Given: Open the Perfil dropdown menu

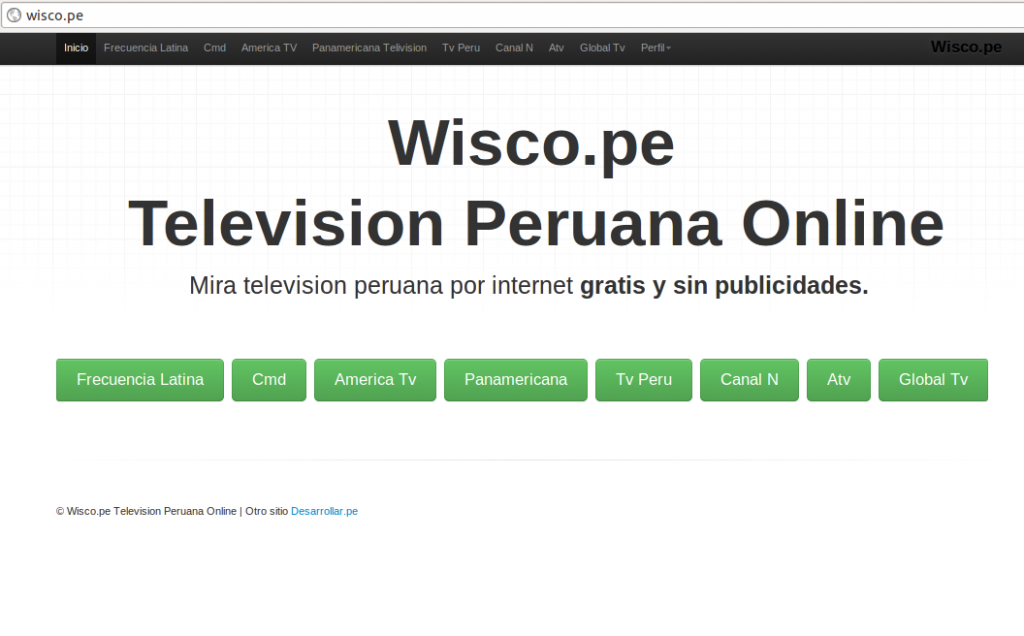Looking at the screenshot, I should 655,48.
